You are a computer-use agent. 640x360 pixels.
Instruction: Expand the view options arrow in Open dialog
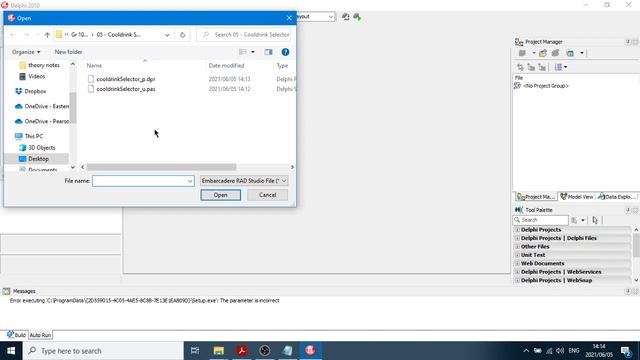pyautogui.click(x=253, y=52)
